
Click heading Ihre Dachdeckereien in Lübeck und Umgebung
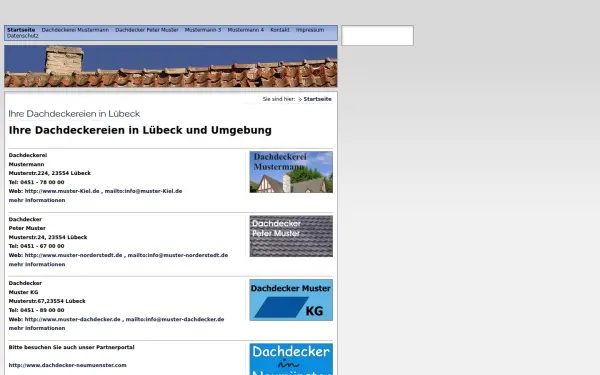(x=140, y=130)
